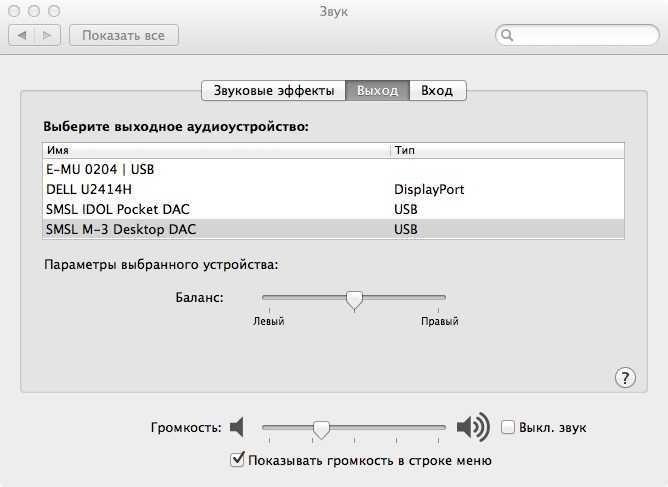Focus the search input field
Viewport: 668px width, 487px height.
pos(577,35)
